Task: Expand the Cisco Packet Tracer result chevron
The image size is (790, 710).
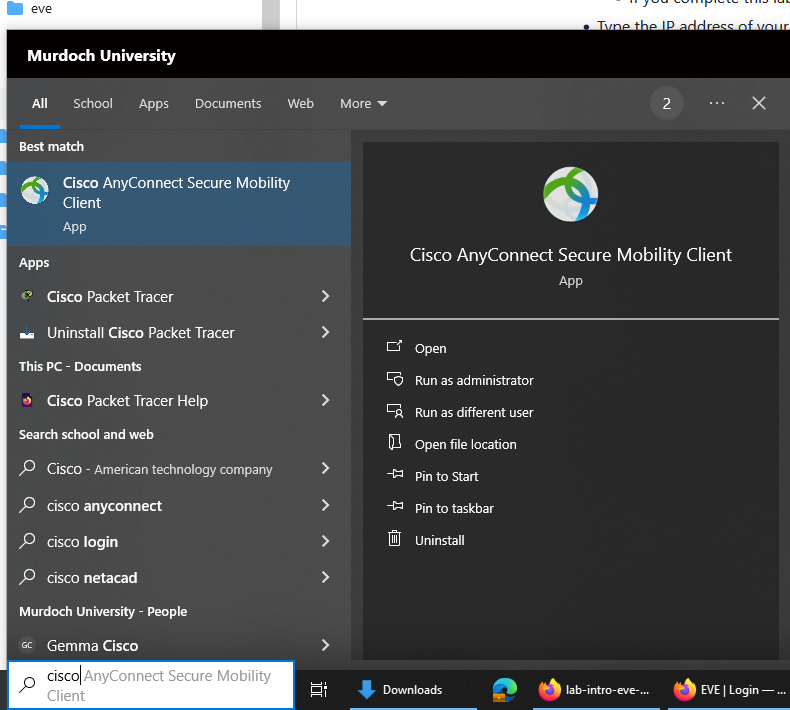Action: pos(325,296)
